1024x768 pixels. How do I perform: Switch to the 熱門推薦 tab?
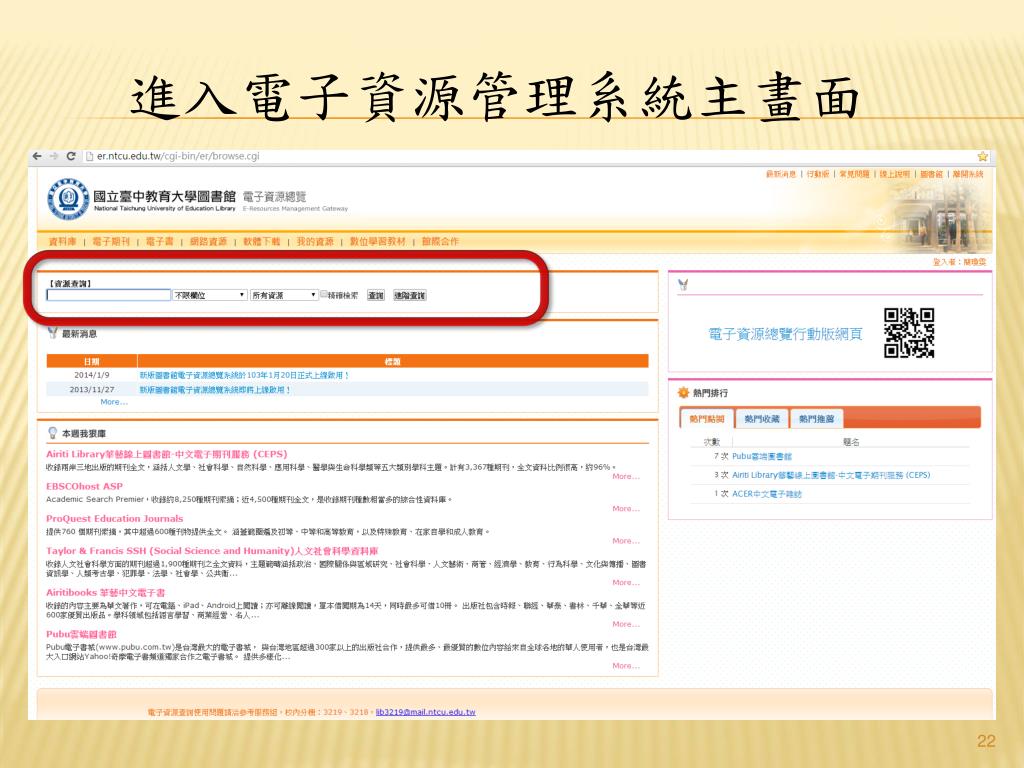click(x=816, y=419)
